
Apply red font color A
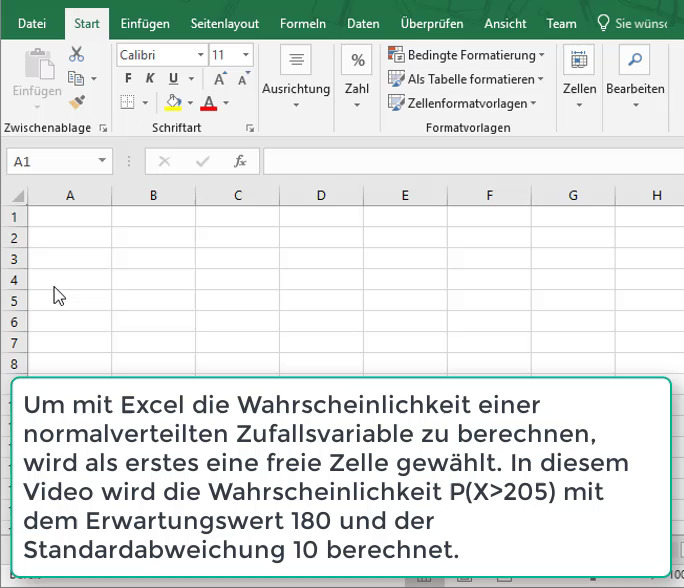[x=209, y=103]
